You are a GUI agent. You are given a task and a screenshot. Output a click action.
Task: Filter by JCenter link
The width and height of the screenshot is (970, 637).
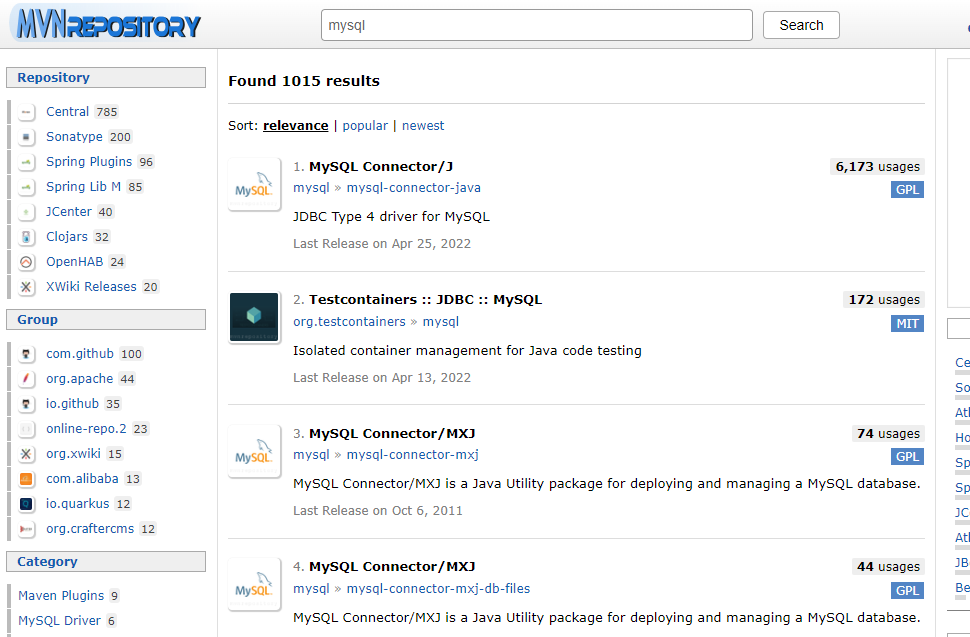(x=69, y=212)
